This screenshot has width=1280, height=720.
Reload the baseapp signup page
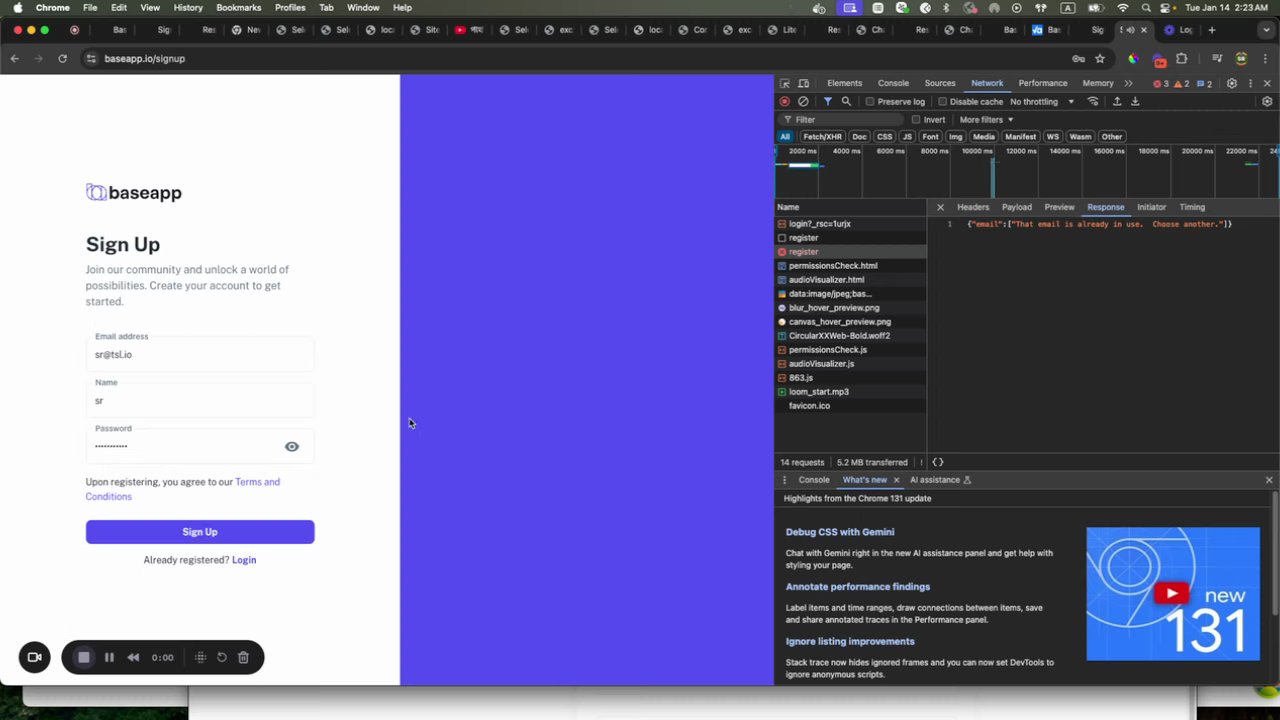(x=62, y=59)
